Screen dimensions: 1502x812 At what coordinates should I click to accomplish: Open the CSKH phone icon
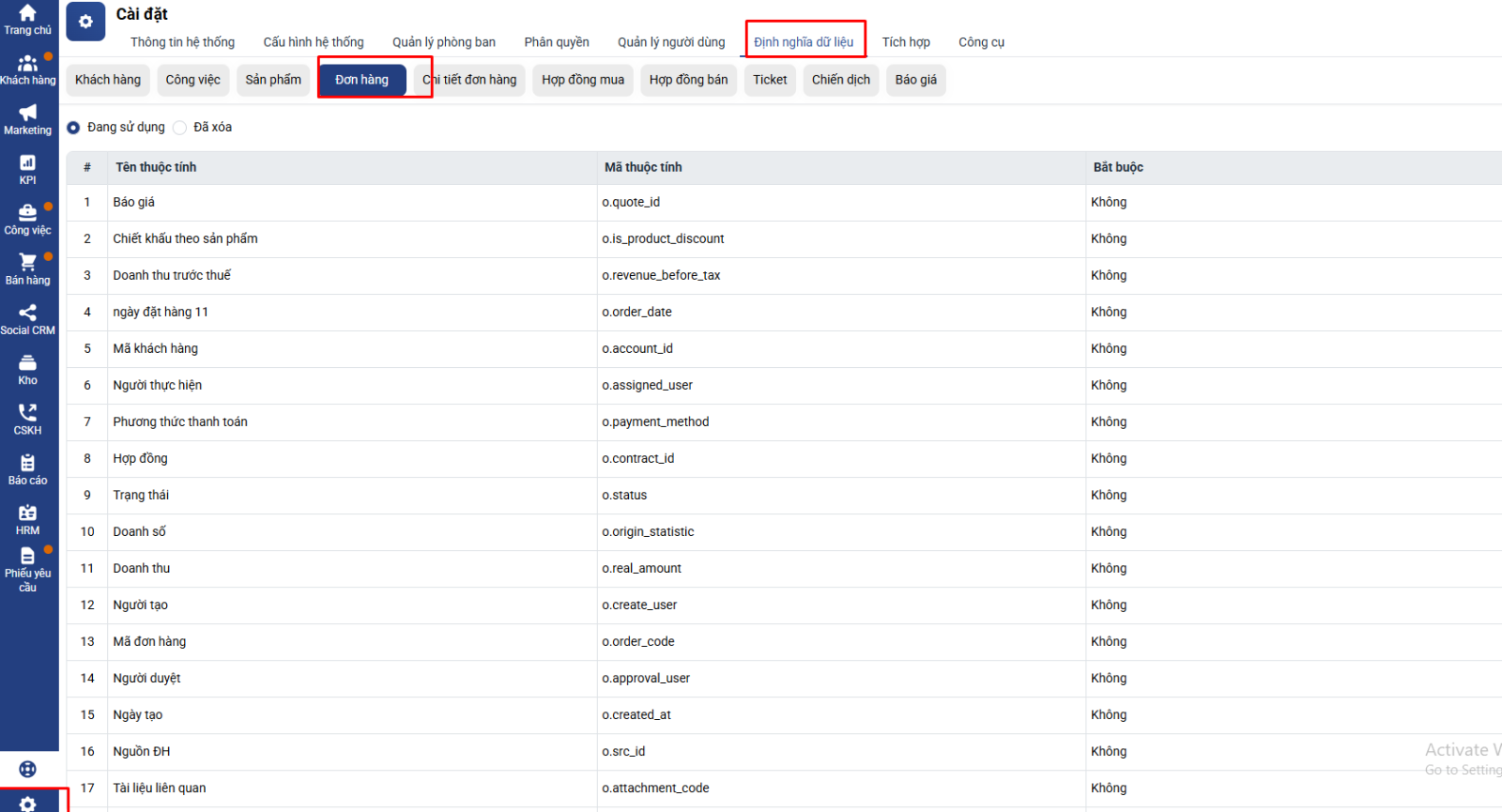click(27, 419)
